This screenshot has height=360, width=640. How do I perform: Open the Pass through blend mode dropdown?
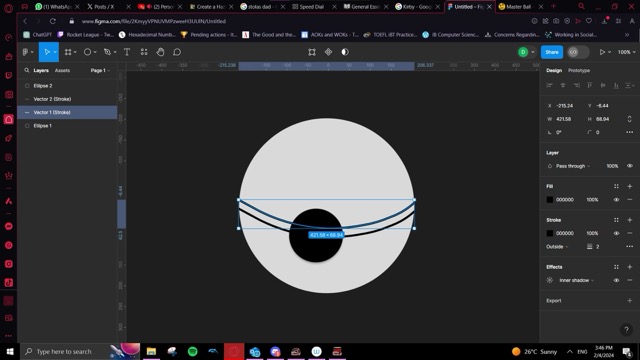click(573, 166)
